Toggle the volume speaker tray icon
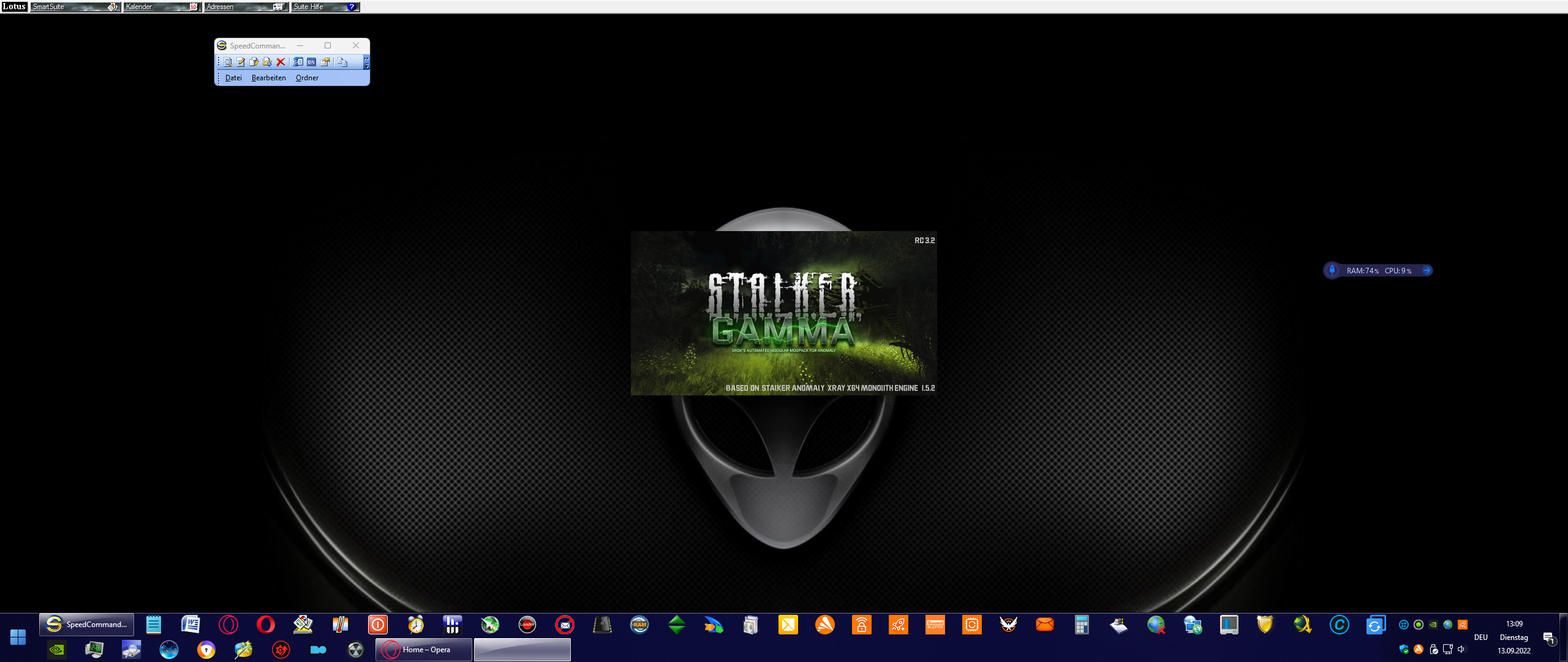 click(x=1461, y=650)
